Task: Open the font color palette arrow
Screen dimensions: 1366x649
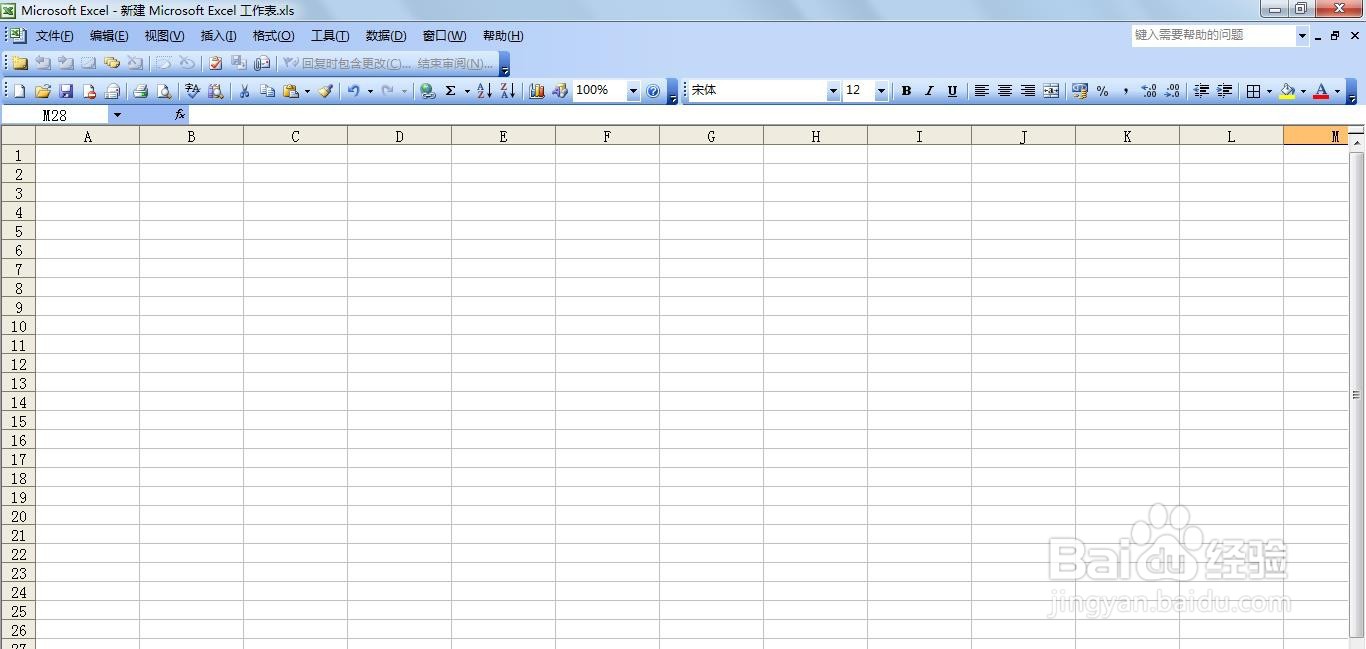Action: pyautogui.click(x=1337, y=91)
